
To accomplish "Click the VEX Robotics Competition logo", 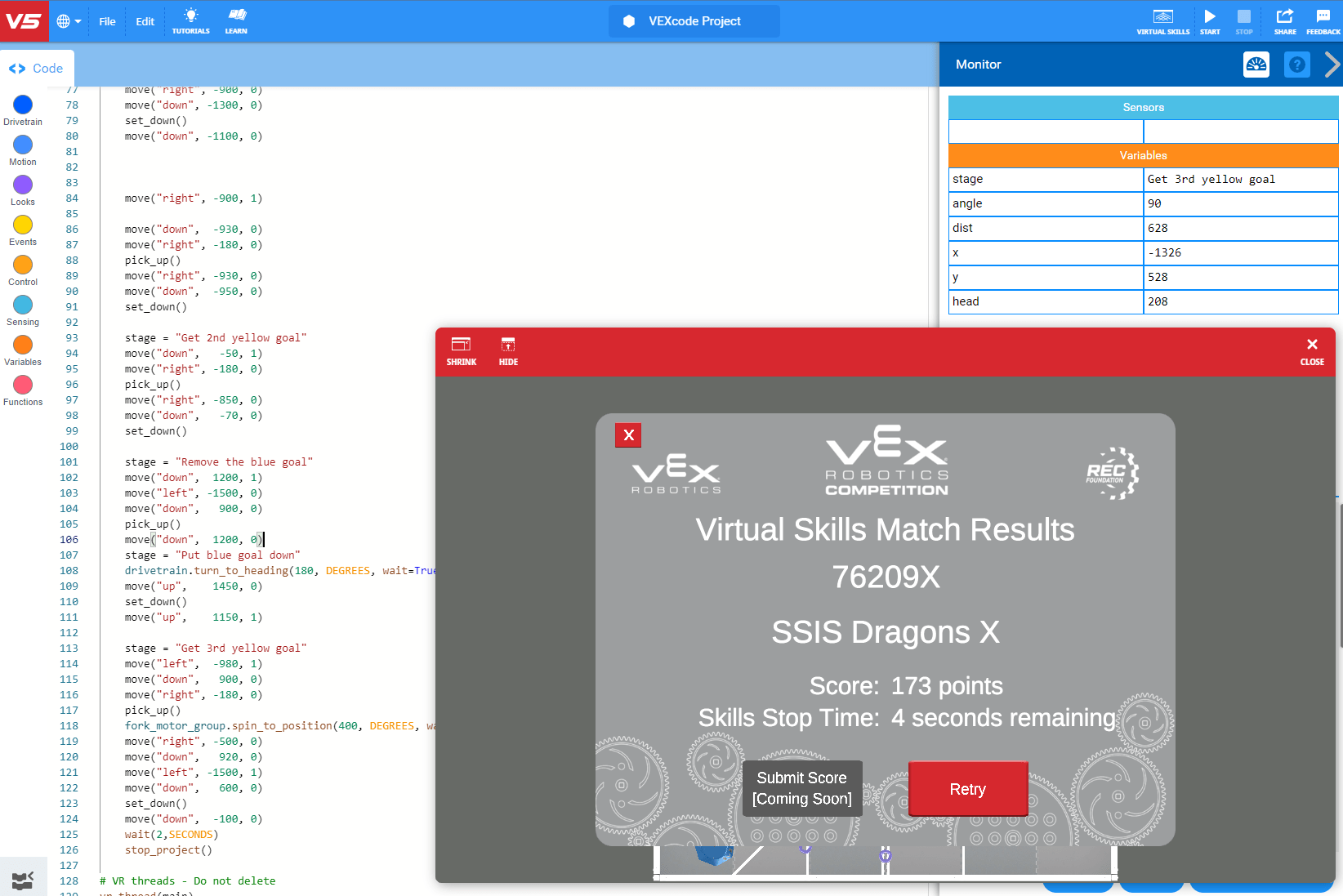I will (x=886, y=461).
